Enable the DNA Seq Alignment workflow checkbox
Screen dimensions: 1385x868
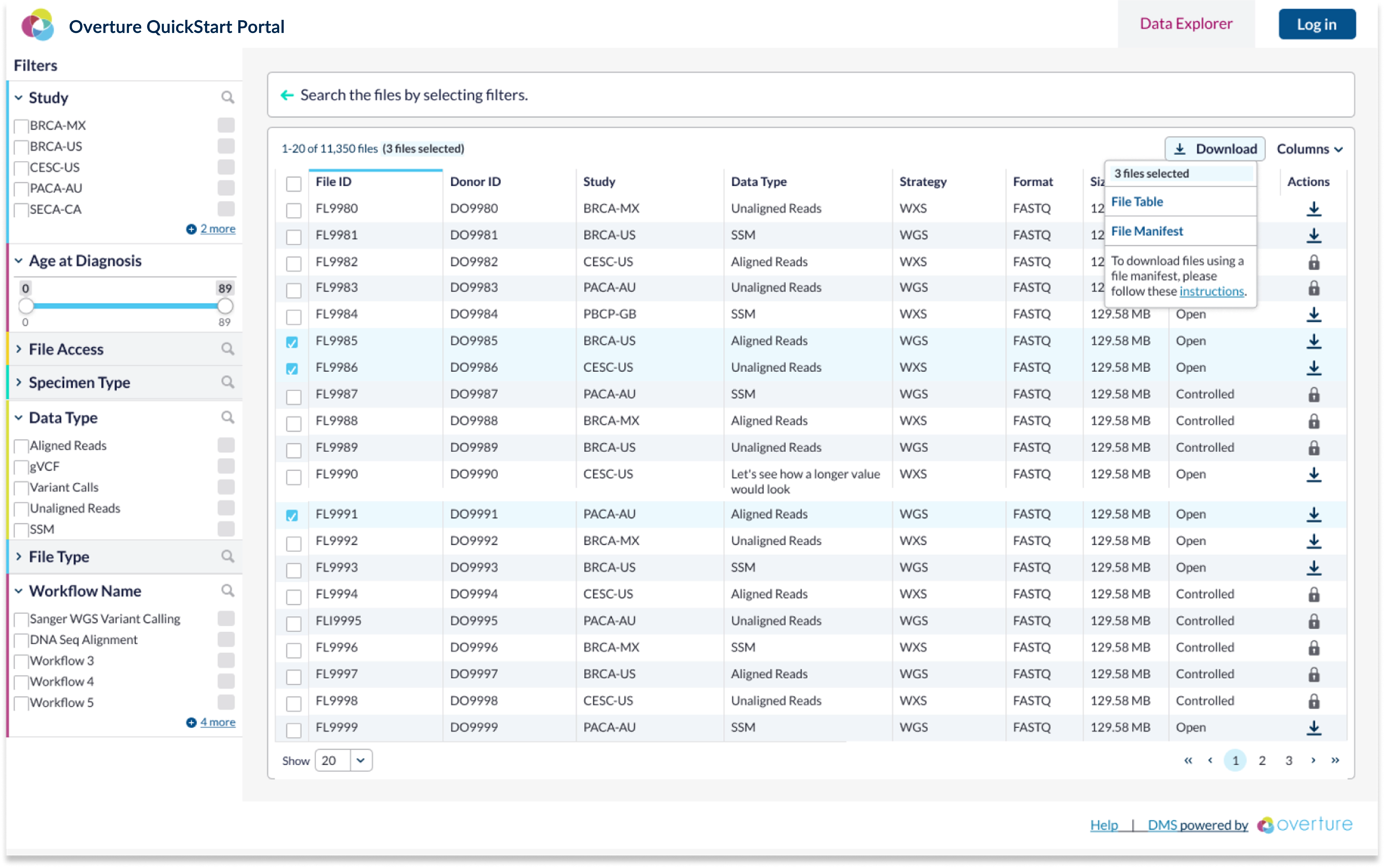click(x=21, y=641)
